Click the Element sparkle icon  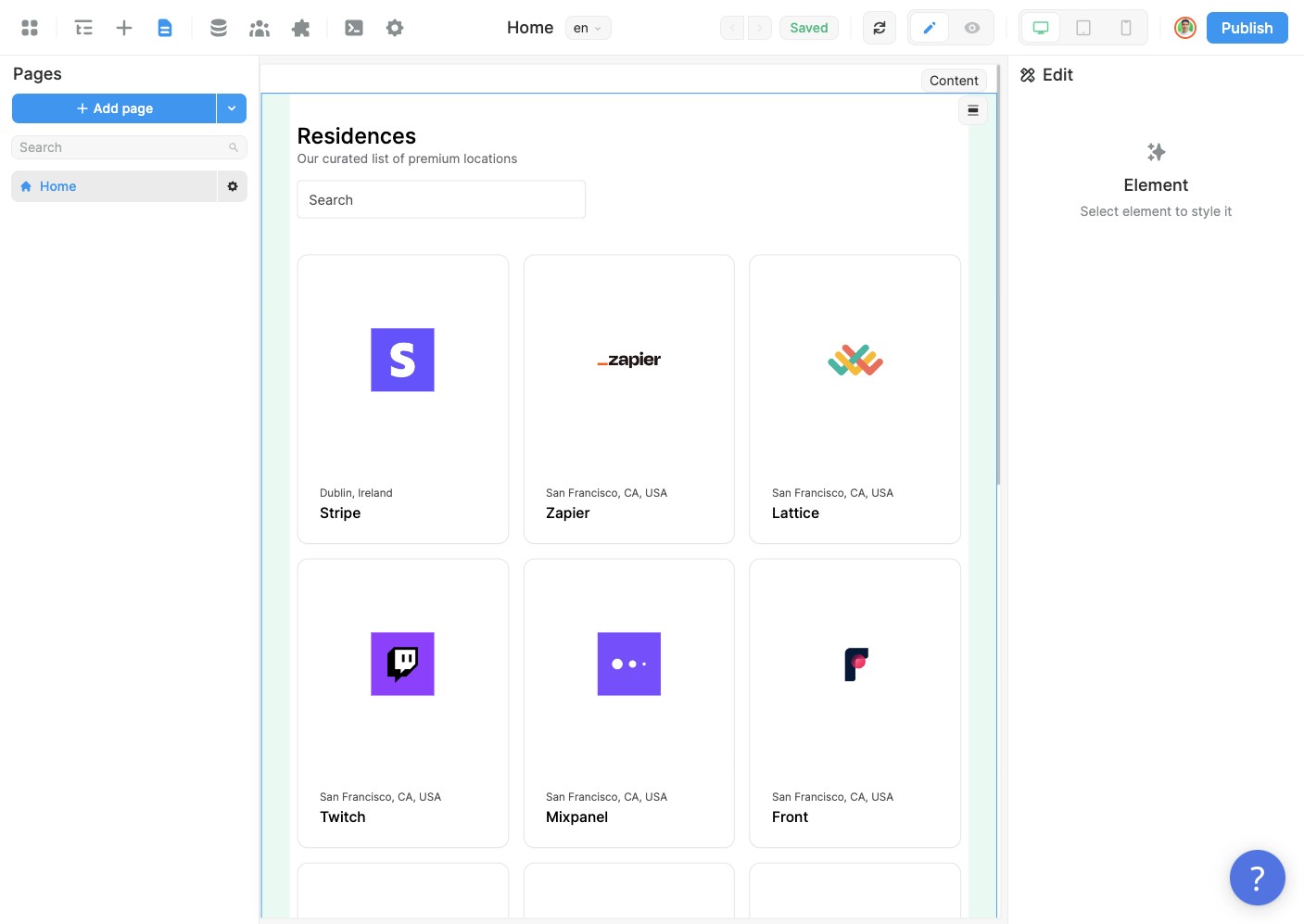click(x=1156, y=151)
